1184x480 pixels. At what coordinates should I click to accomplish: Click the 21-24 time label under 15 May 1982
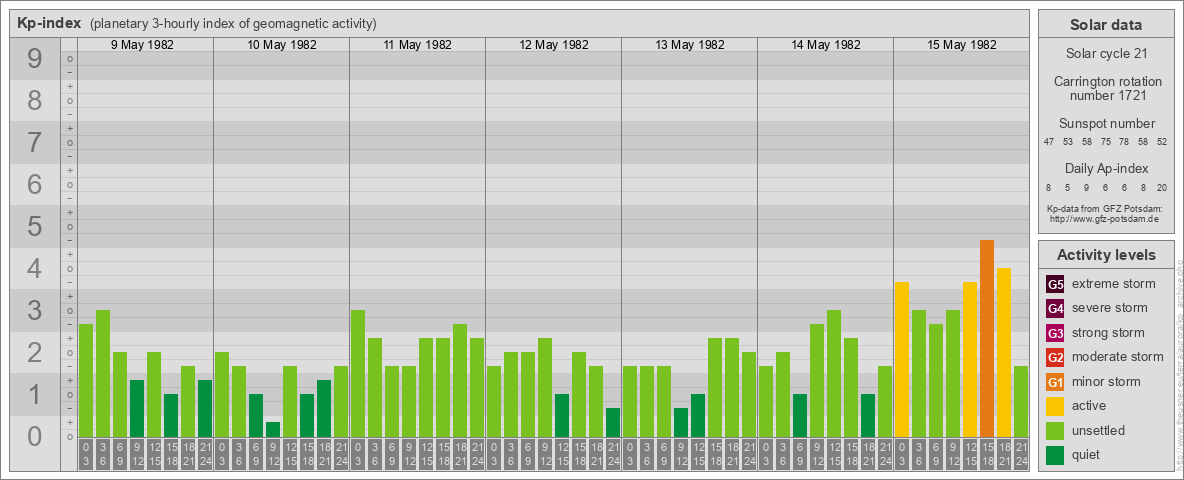coord(1021,454)
